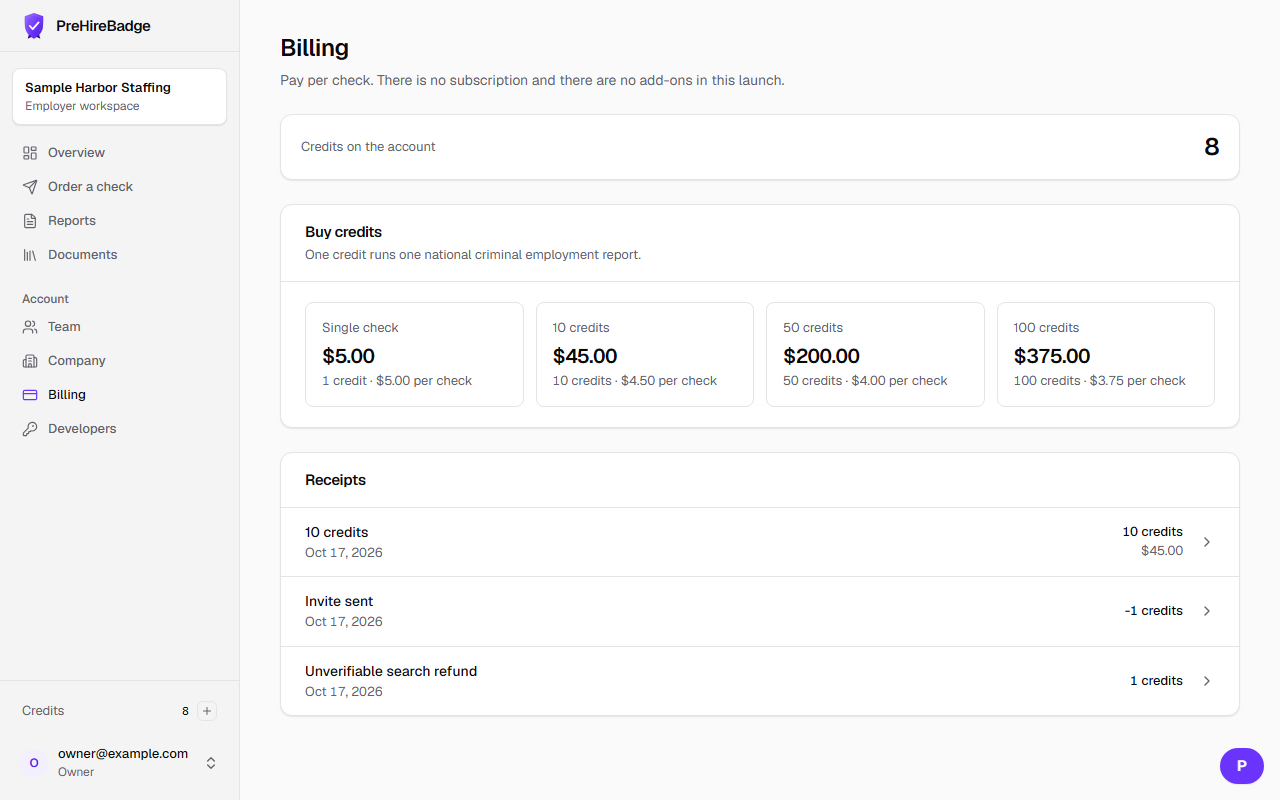
Task: Buy the Single check $5.00 package
Action: click(x=414, y=355)
